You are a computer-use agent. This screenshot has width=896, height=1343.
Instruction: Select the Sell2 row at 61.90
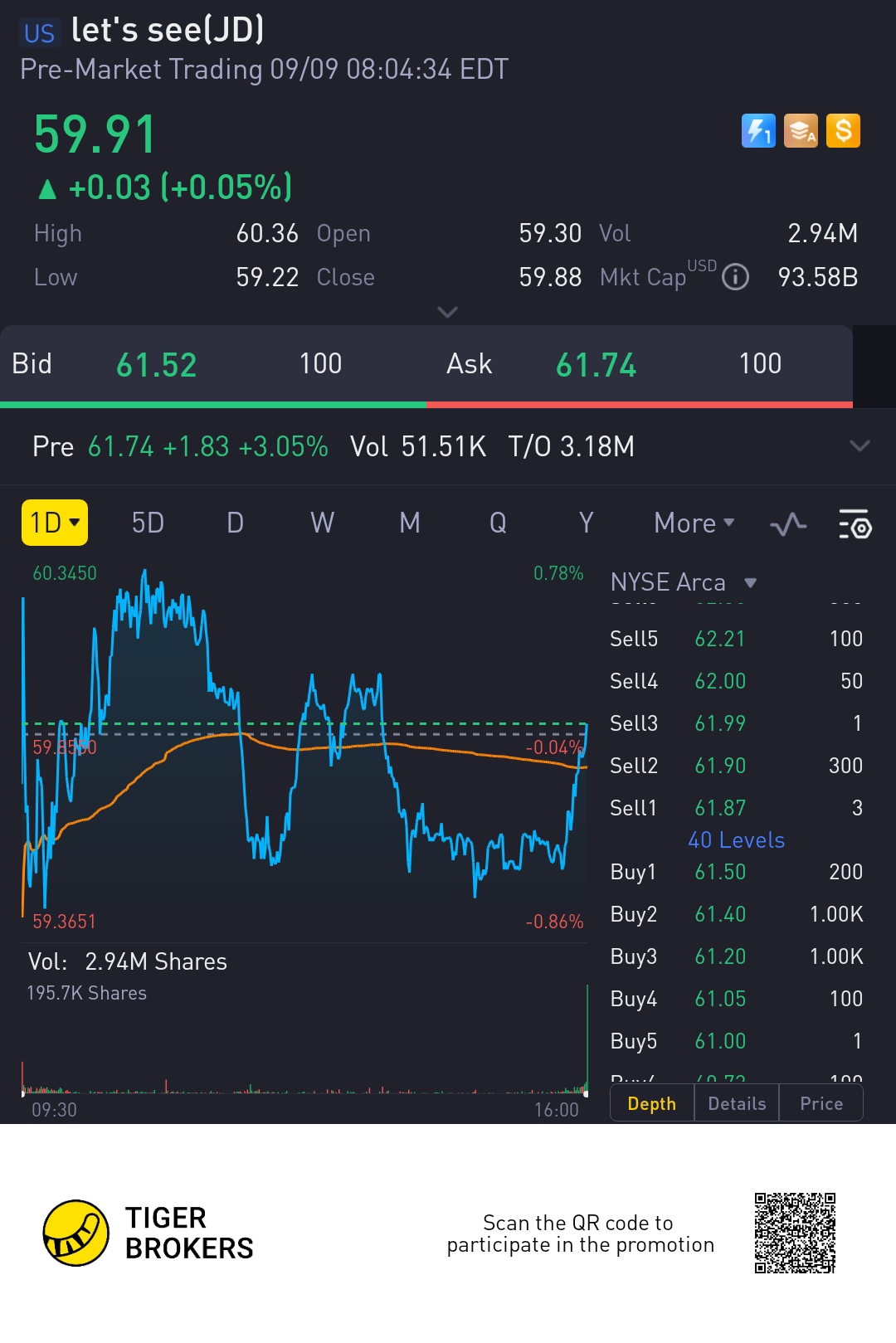pyautogui.click(x=736, y=766)
